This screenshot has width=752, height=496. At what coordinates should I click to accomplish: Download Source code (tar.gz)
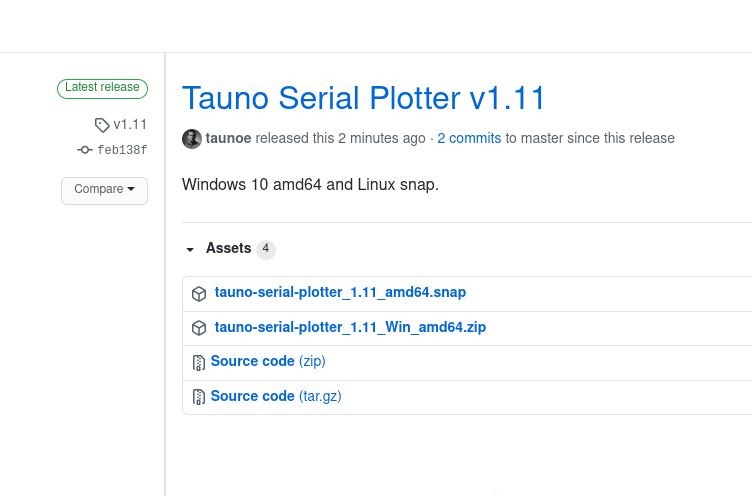(276, 396)
